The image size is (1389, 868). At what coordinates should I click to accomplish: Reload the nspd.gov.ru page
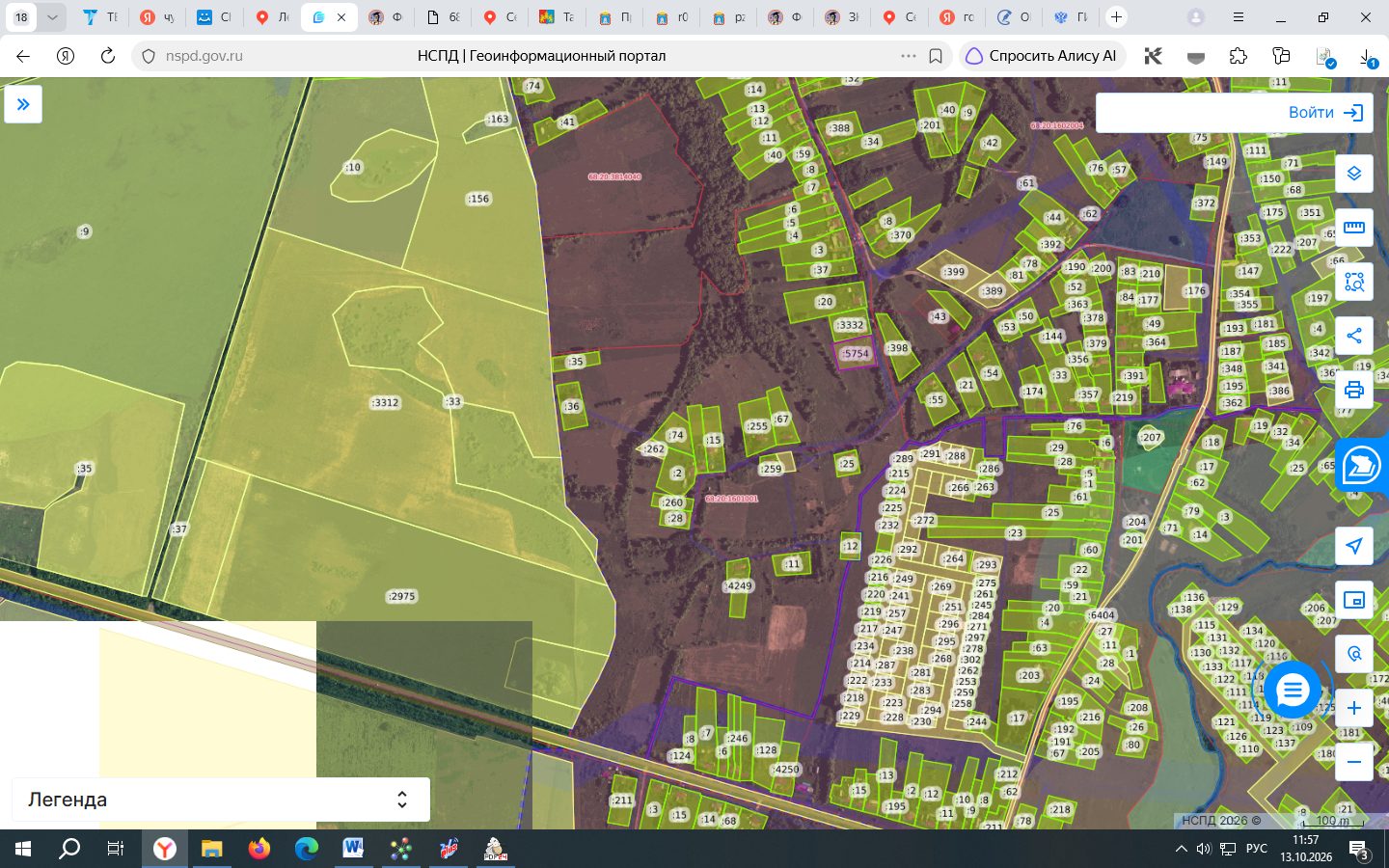click(x=108, y=56)
